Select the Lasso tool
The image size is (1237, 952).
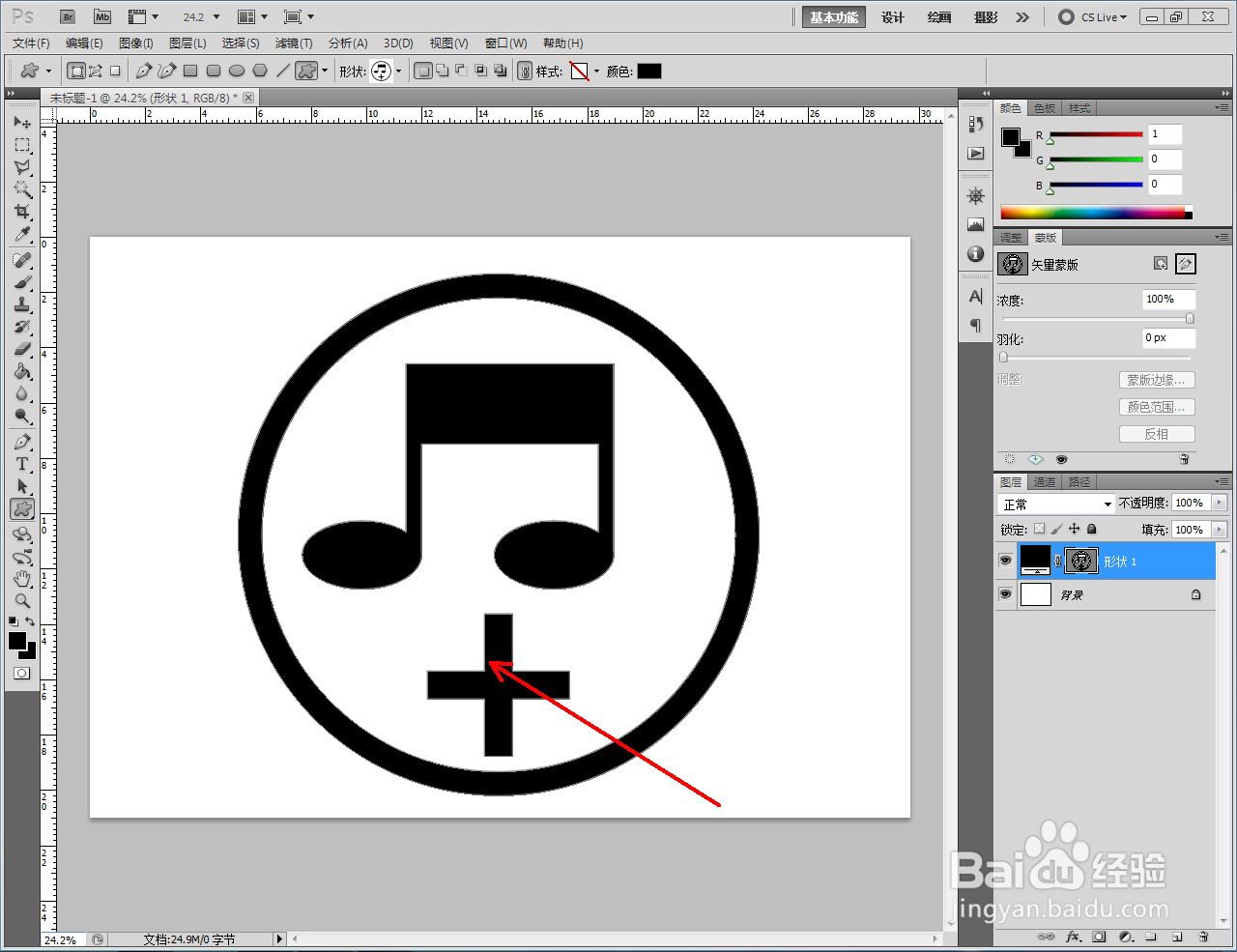click(22, 167)
